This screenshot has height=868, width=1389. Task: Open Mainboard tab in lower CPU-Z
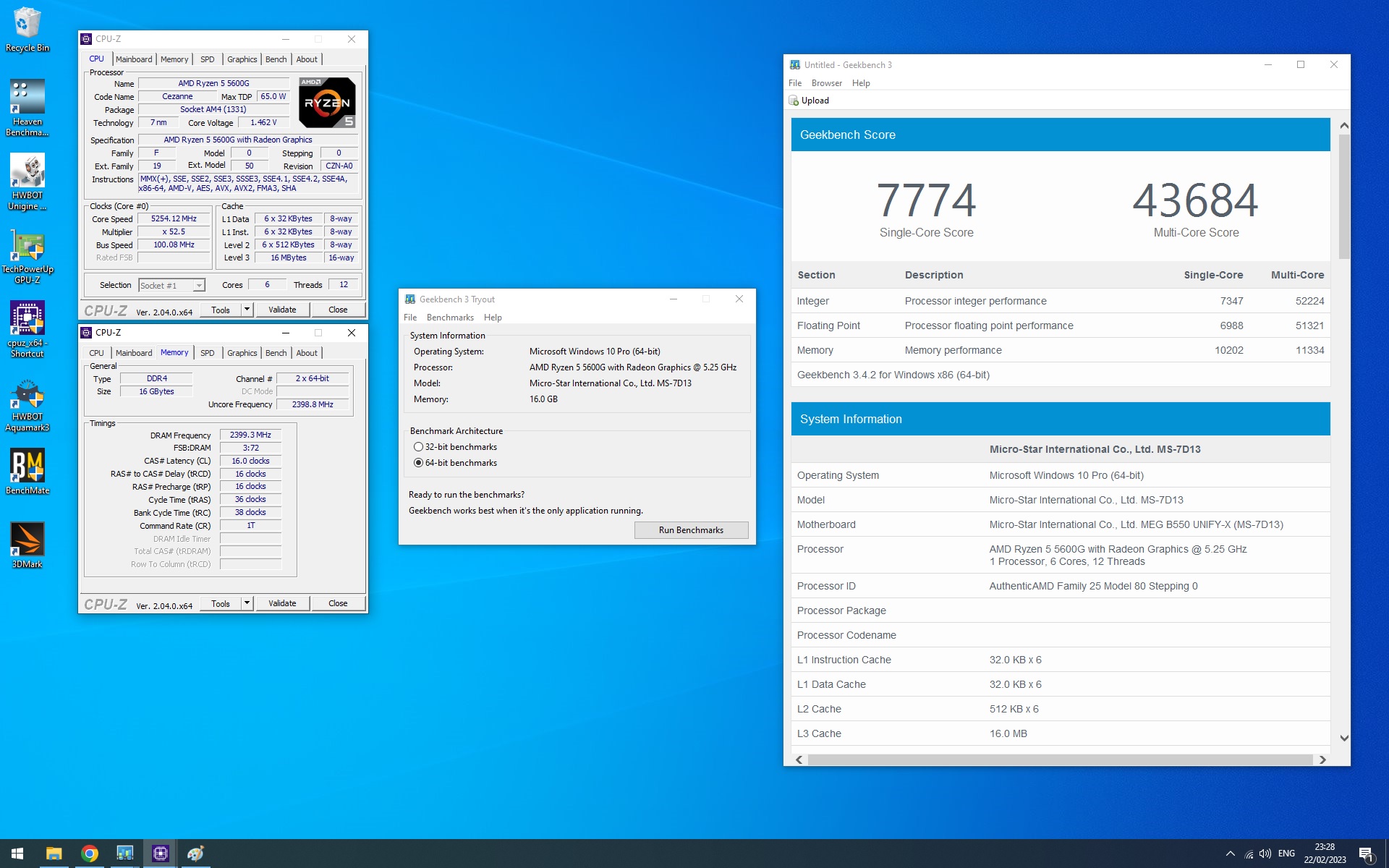click(134, 353)
